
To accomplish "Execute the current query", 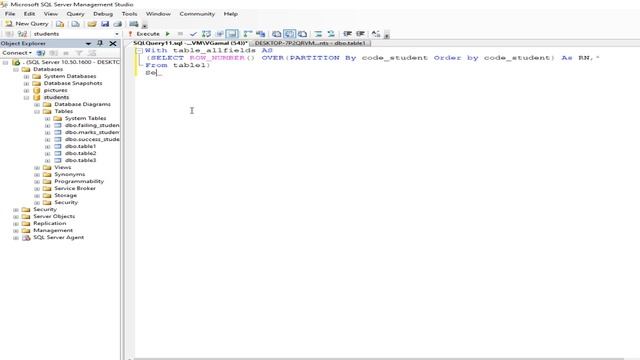I will 144,34.
